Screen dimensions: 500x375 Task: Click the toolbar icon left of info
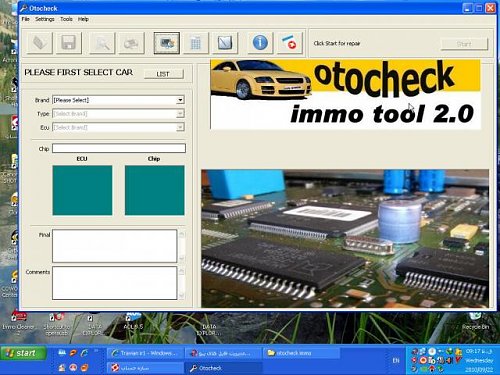pos(225,43)
